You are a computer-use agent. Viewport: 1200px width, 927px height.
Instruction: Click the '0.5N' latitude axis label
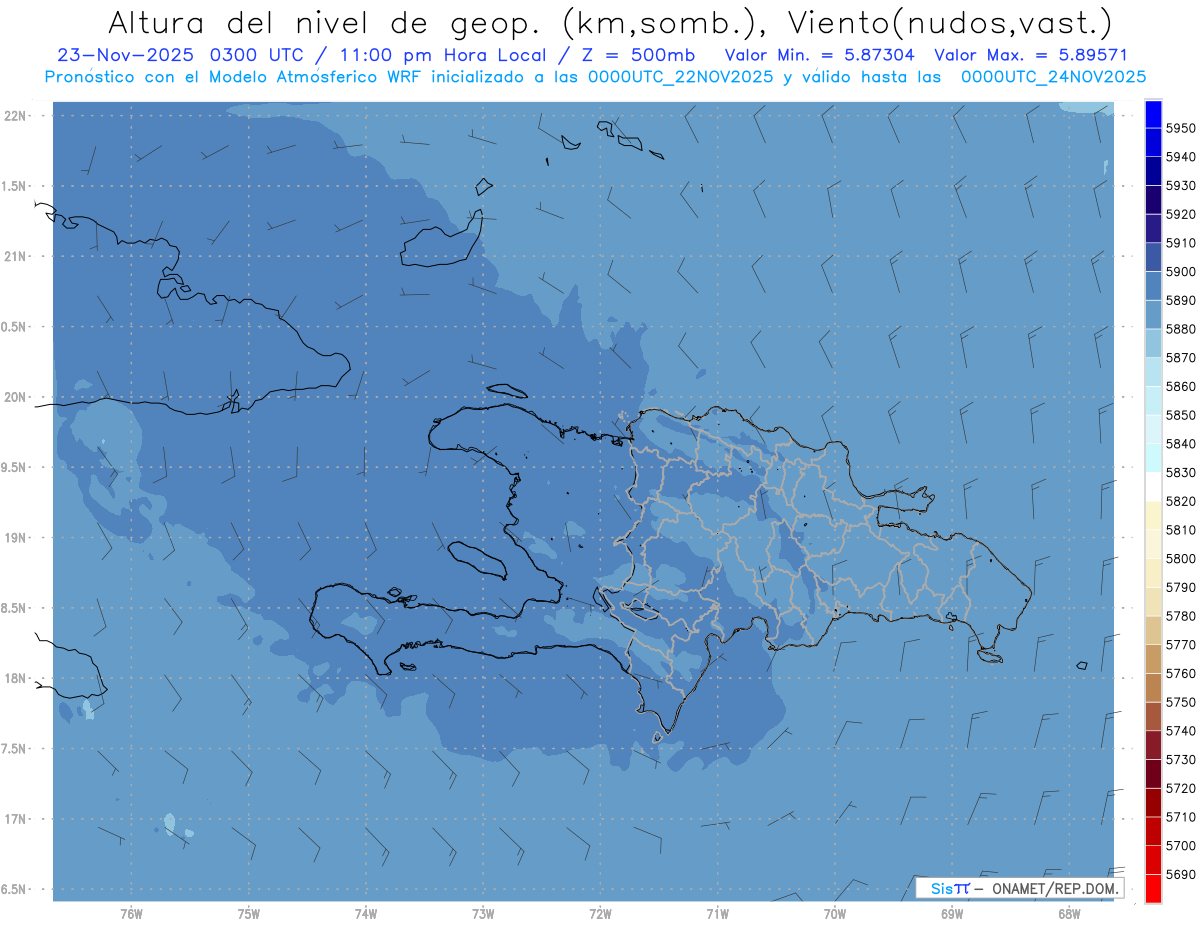[15, 327]
